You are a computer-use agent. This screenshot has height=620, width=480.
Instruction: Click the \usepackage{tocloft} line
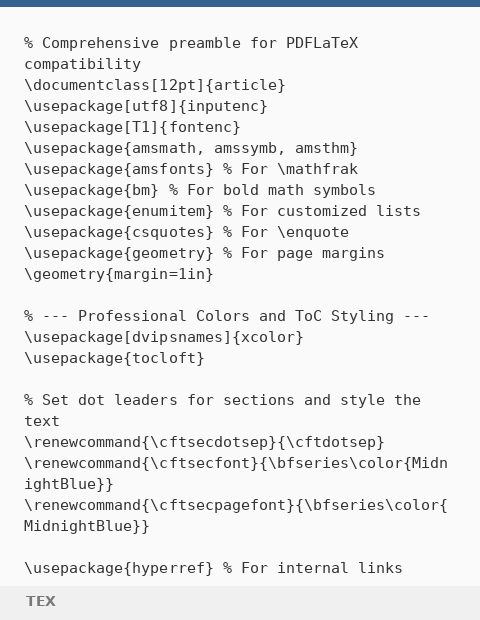coord(114,358)
